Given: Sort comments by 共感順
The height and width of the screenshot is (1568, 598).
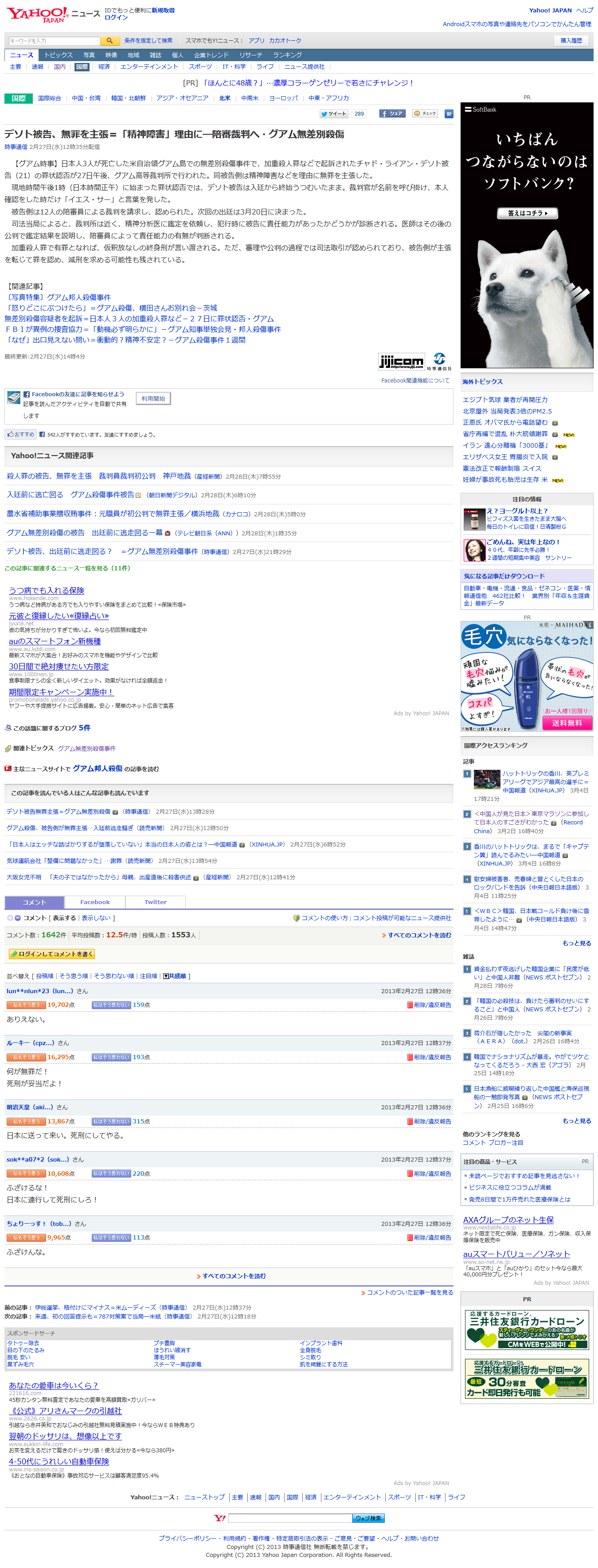Looking at the screenshot, I should click(x=174, y=976).
